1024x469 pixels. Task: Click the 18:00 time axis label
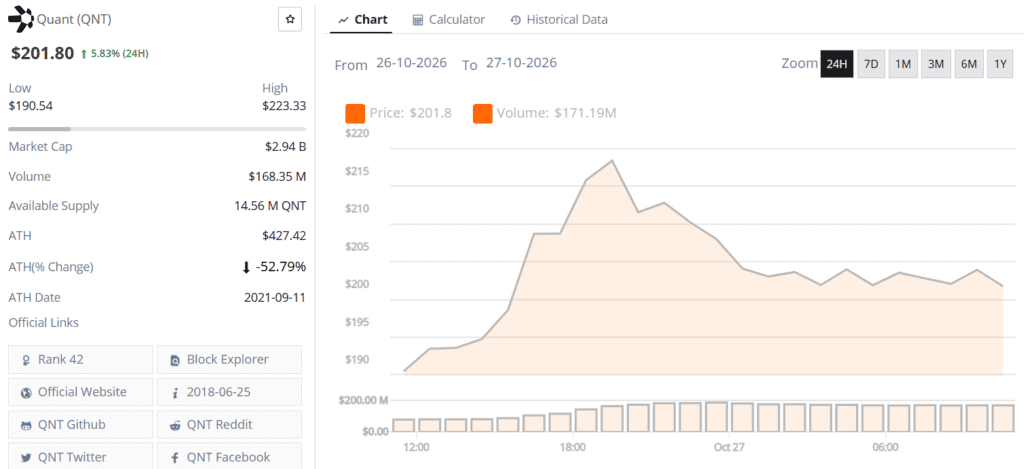coord(573,447)
